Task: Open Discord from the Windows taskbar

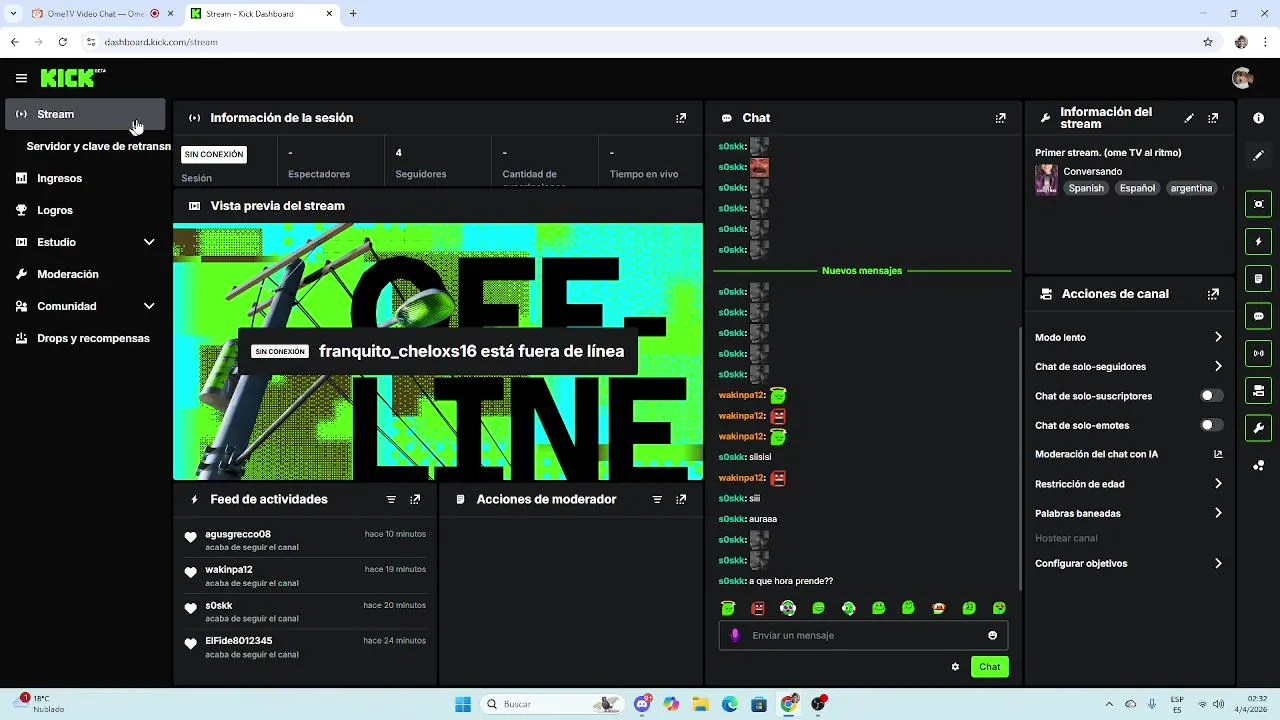Action: tap(642, 704)
